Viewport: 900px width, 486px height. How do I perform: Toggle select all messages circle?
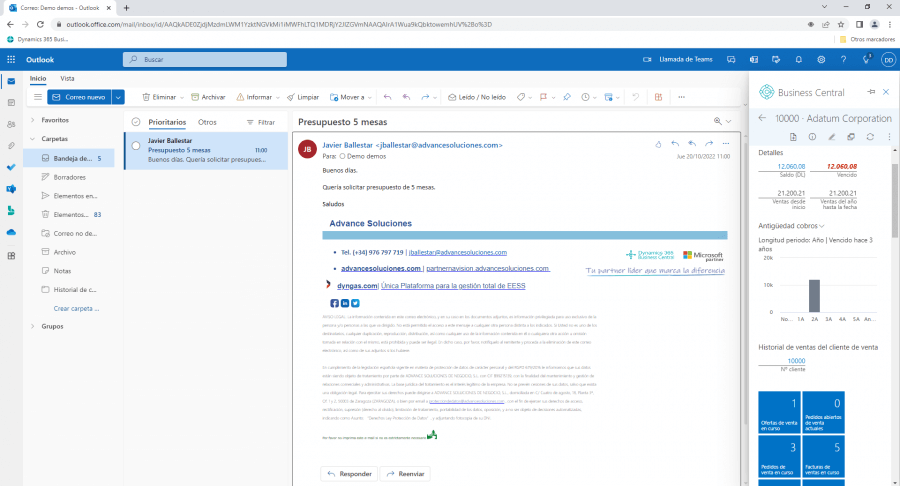point(136,122)
